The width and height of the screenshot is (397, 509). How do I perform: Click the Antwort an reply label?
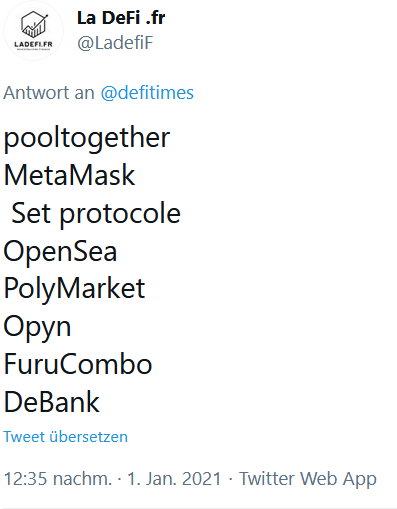(x=49, y=93)
